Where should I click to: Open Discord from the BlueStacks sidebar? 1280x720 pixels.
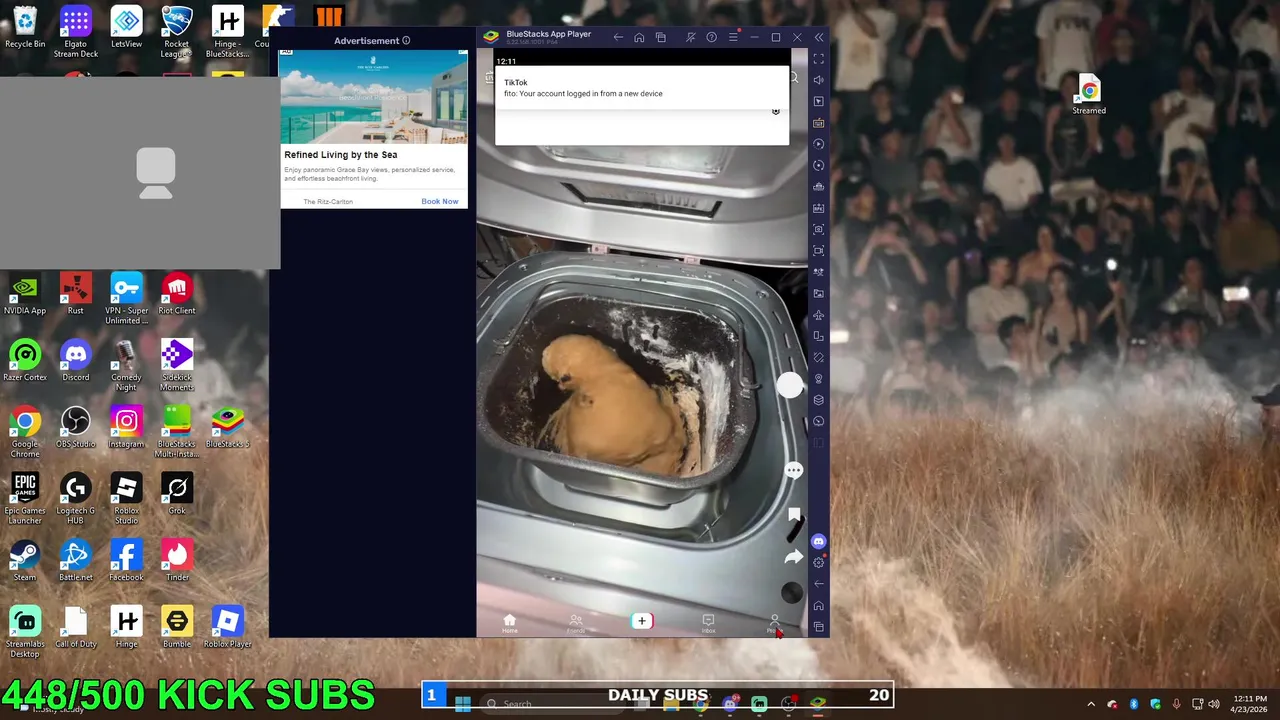[819, 541]
